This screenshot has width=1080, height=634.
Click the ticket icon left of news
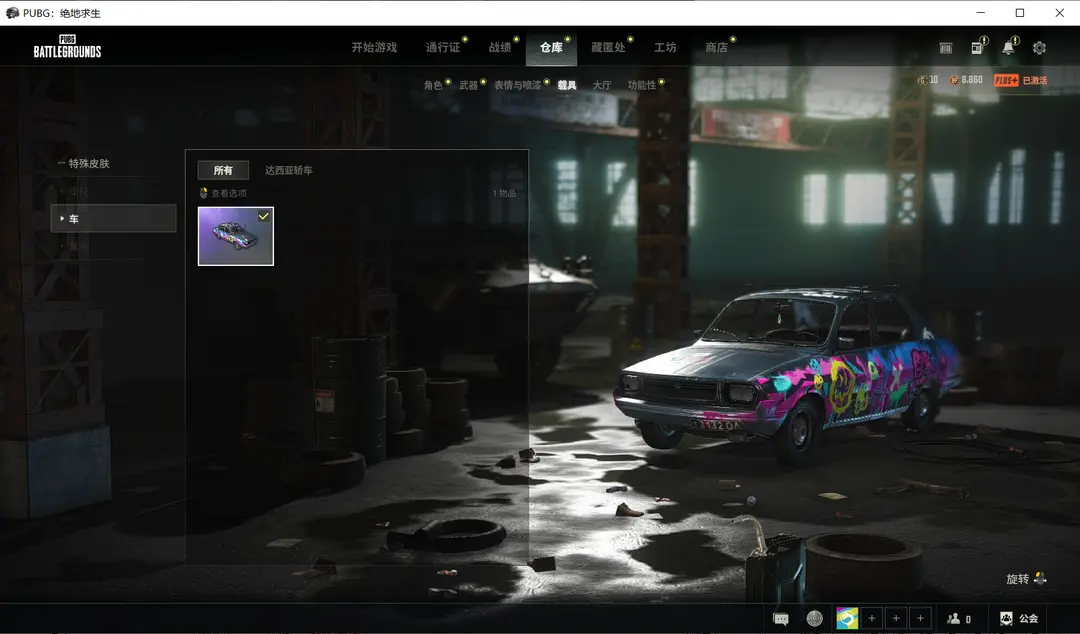coord(946,48)
